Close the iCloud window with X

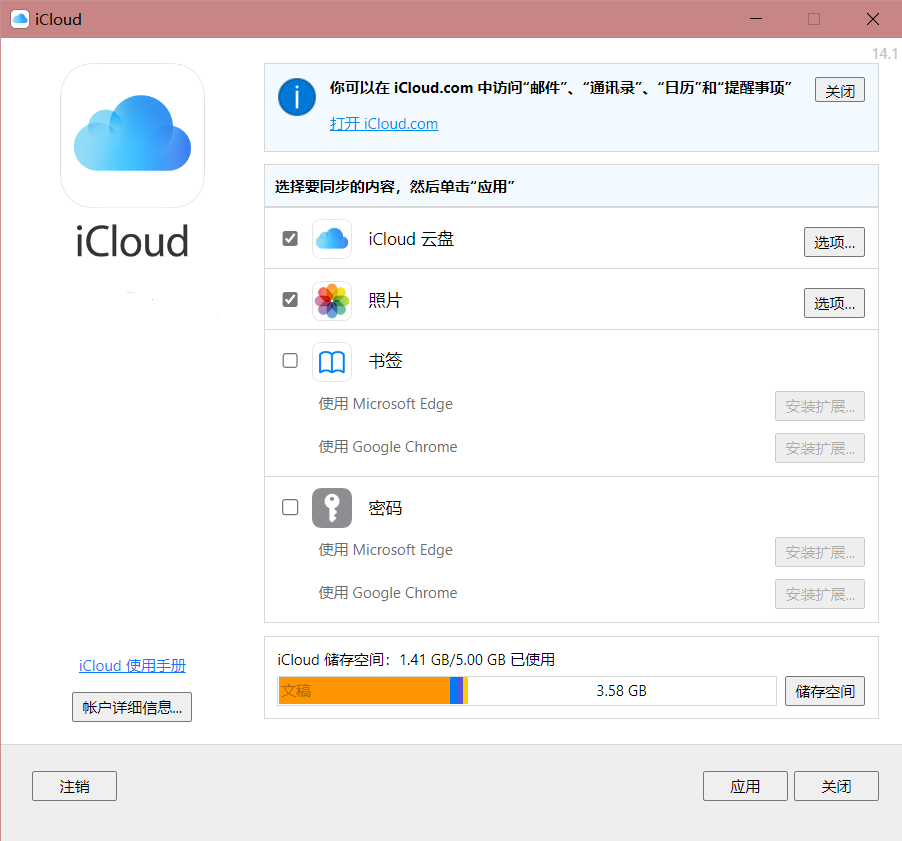pyautogui.click(x=873, y=19)
